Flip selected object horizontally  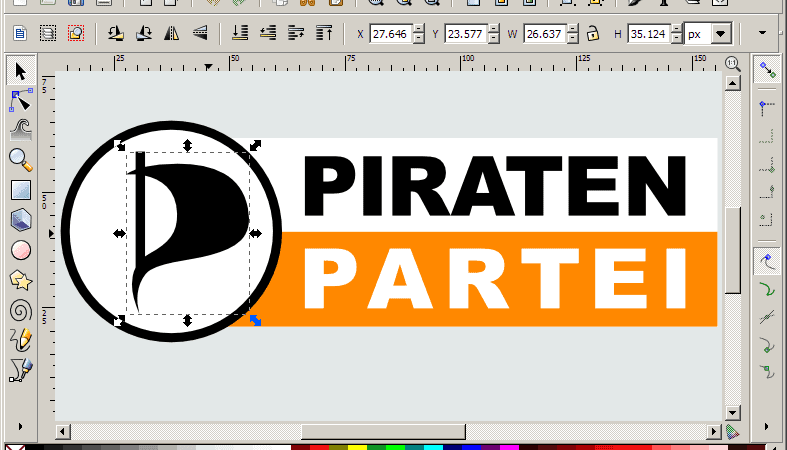pos(172,34)
